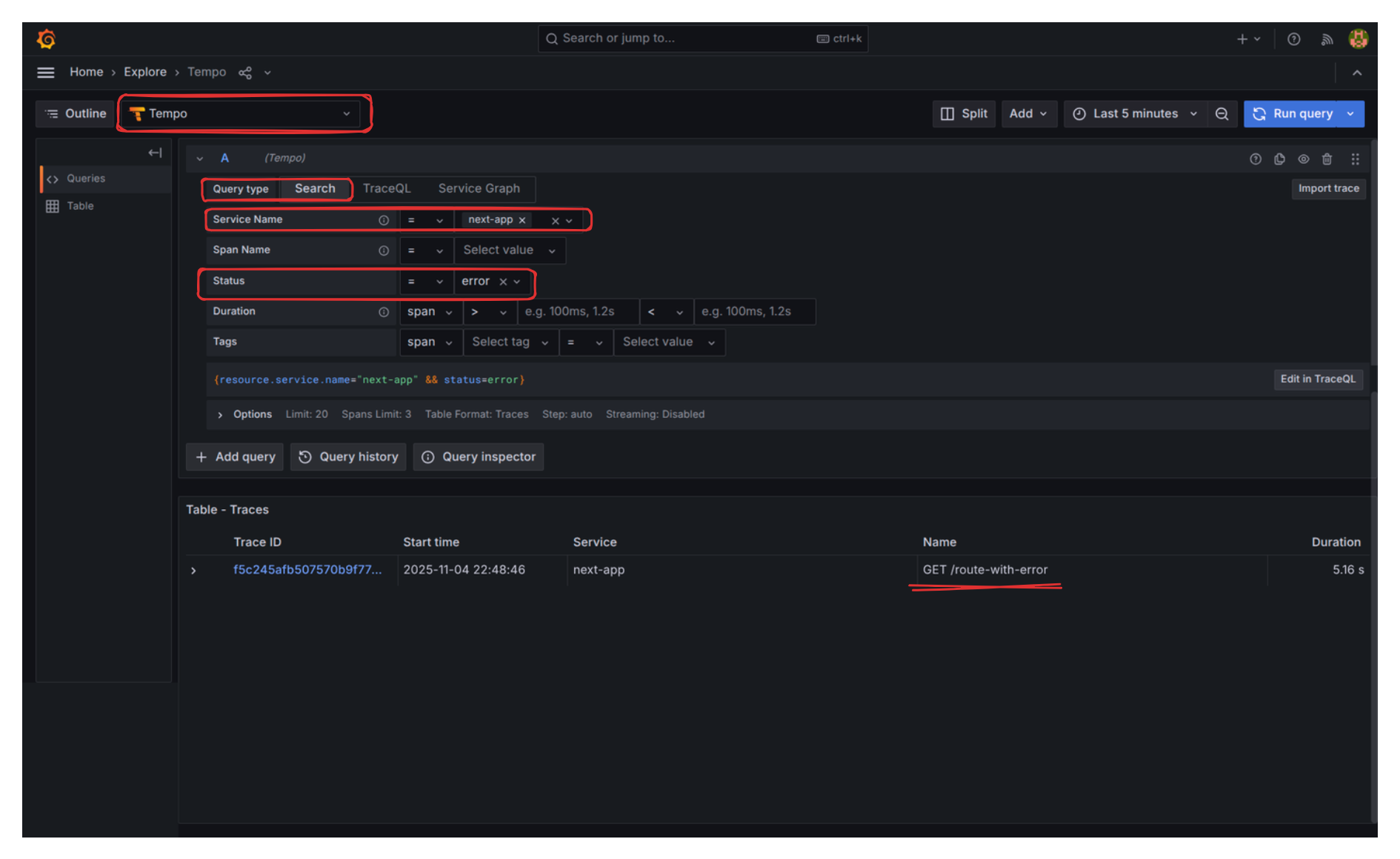Image resolution: width=1400 pixels, height=859 pixels.
Task: Click the Grafana logo icon
Action: 46,39
